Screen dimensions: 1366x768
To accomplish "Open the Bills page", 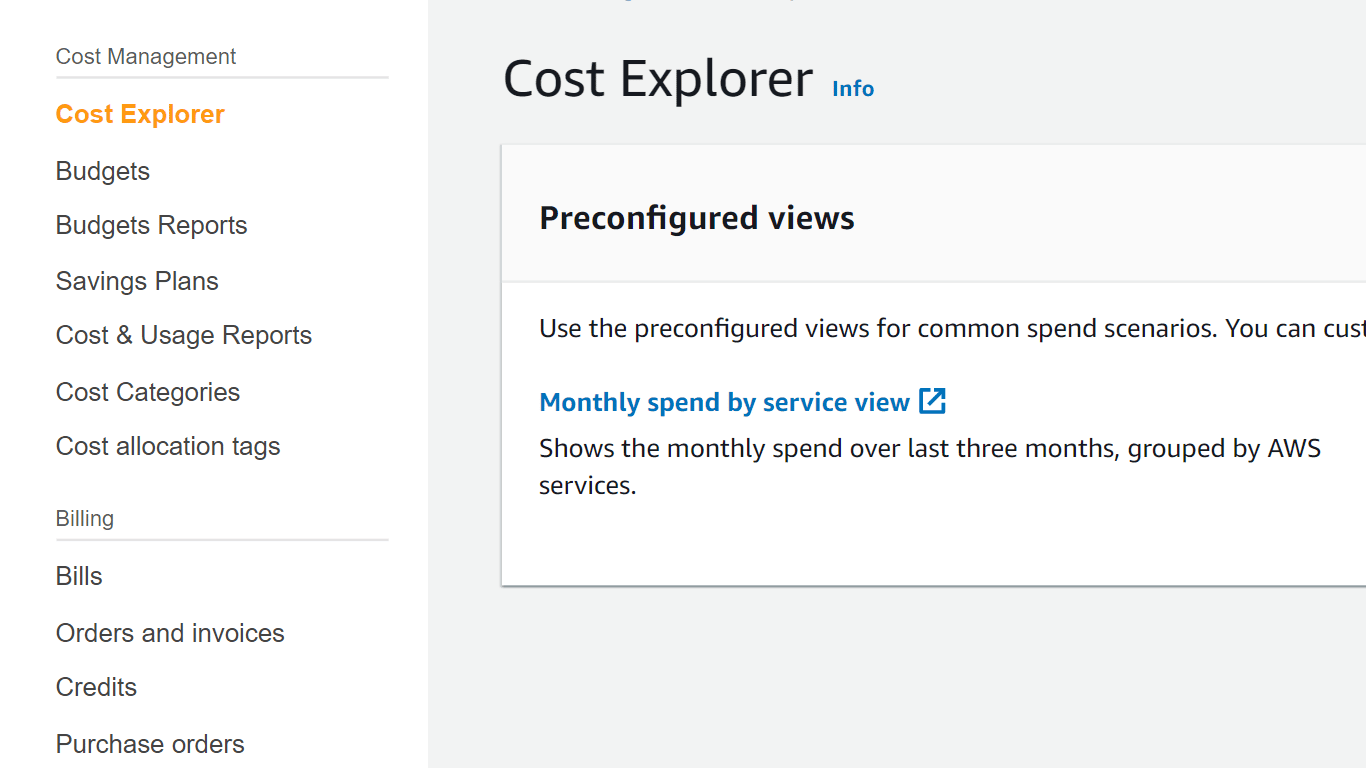I will (79, 576).
